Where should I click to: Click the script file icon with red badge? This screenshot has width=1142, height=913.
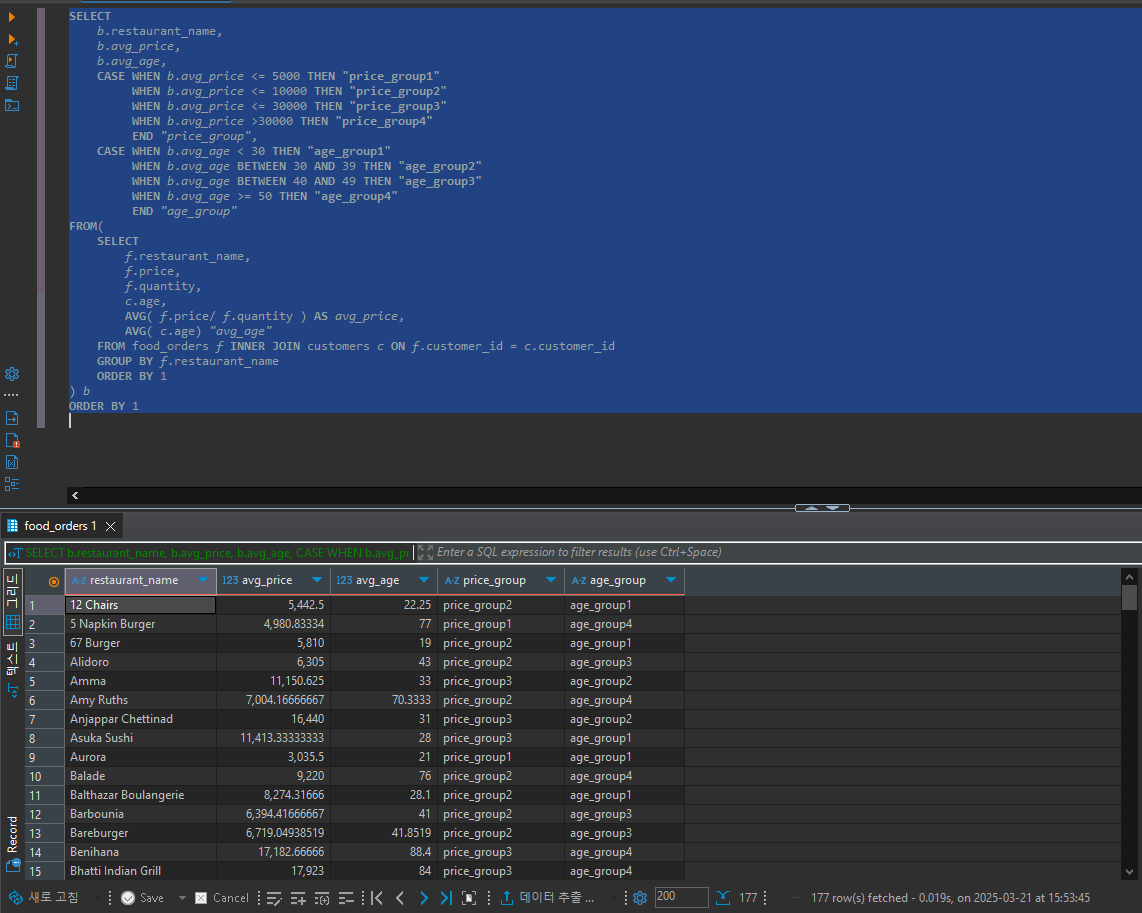point(12,440)
